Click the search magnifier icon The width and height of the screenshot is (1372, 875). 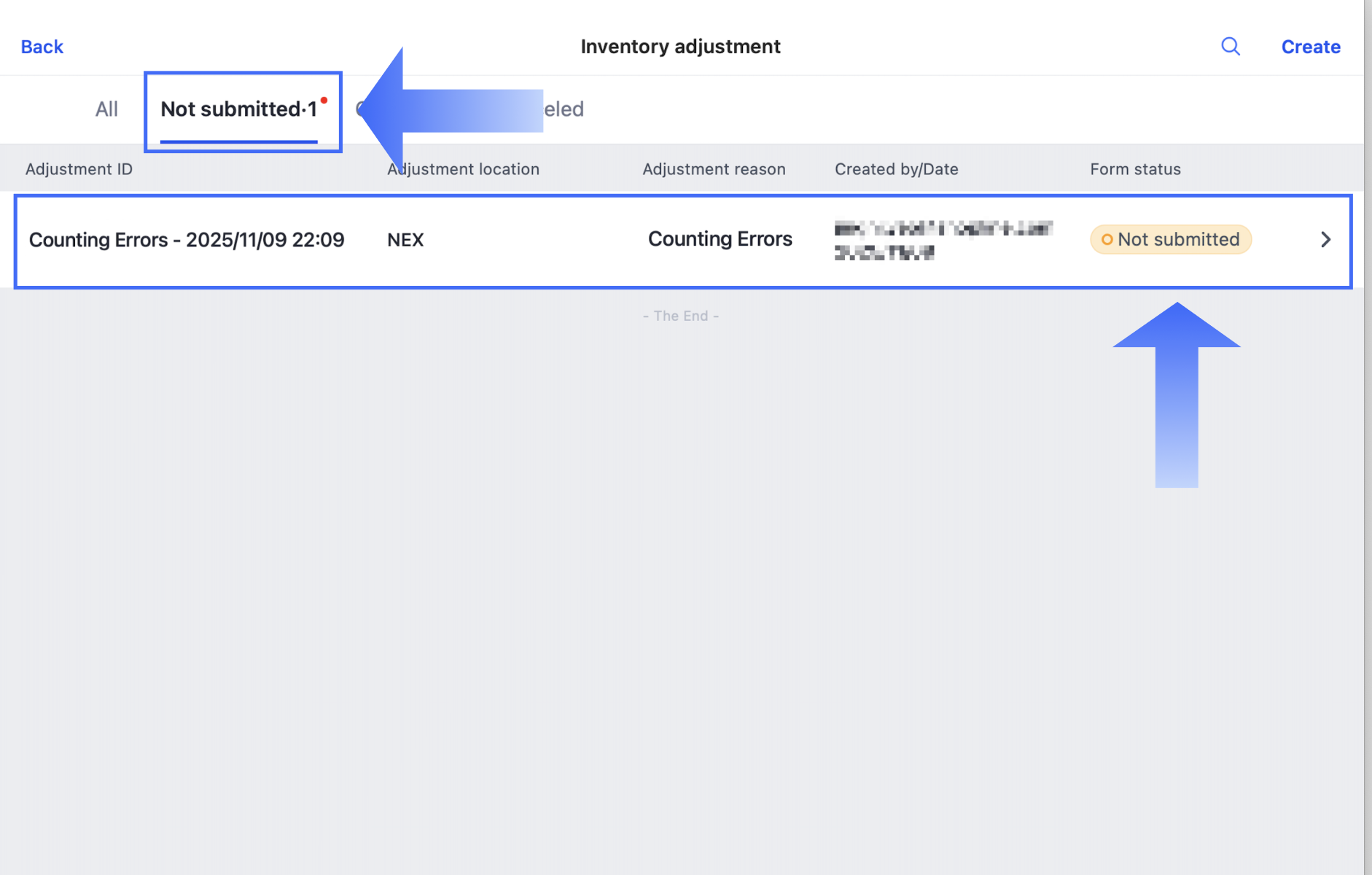tap(1231, 47)
